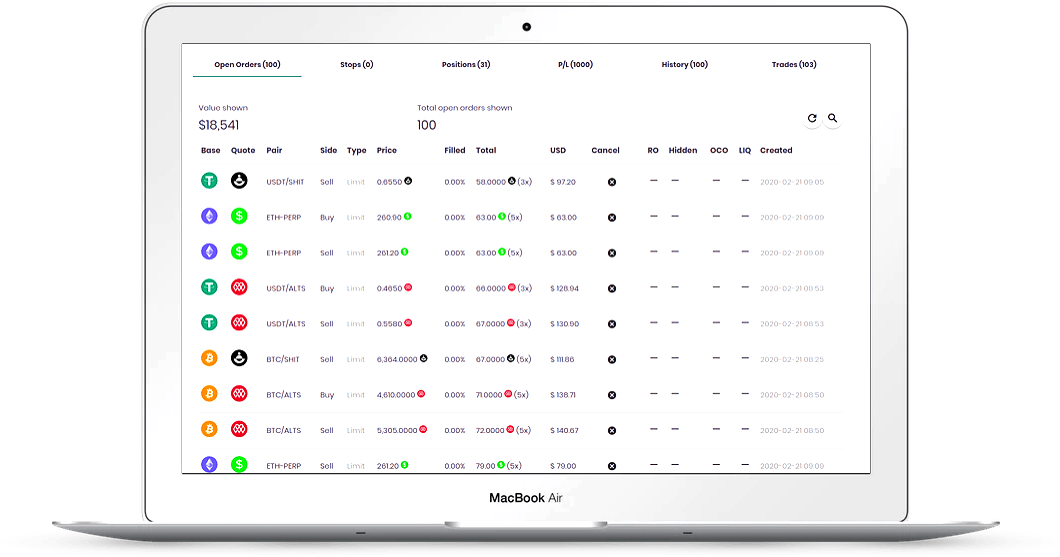Click the Bitcoin icon in BTC/ALTS Buy row
This screenshot has width=1060, height=557.
tap(210, 393)
